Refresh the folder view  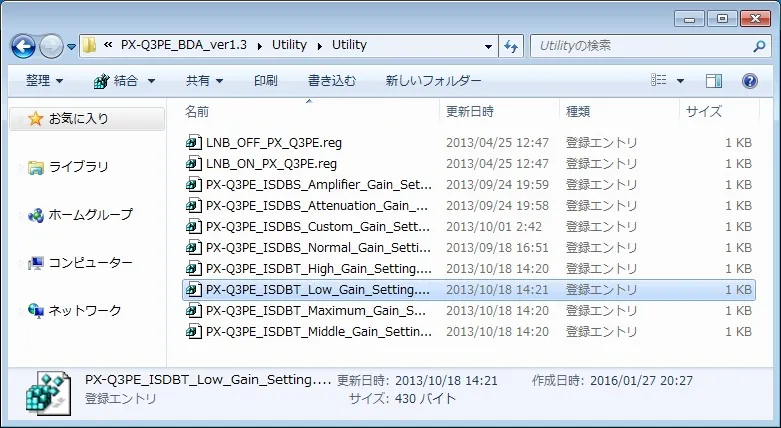pos(511,46)
